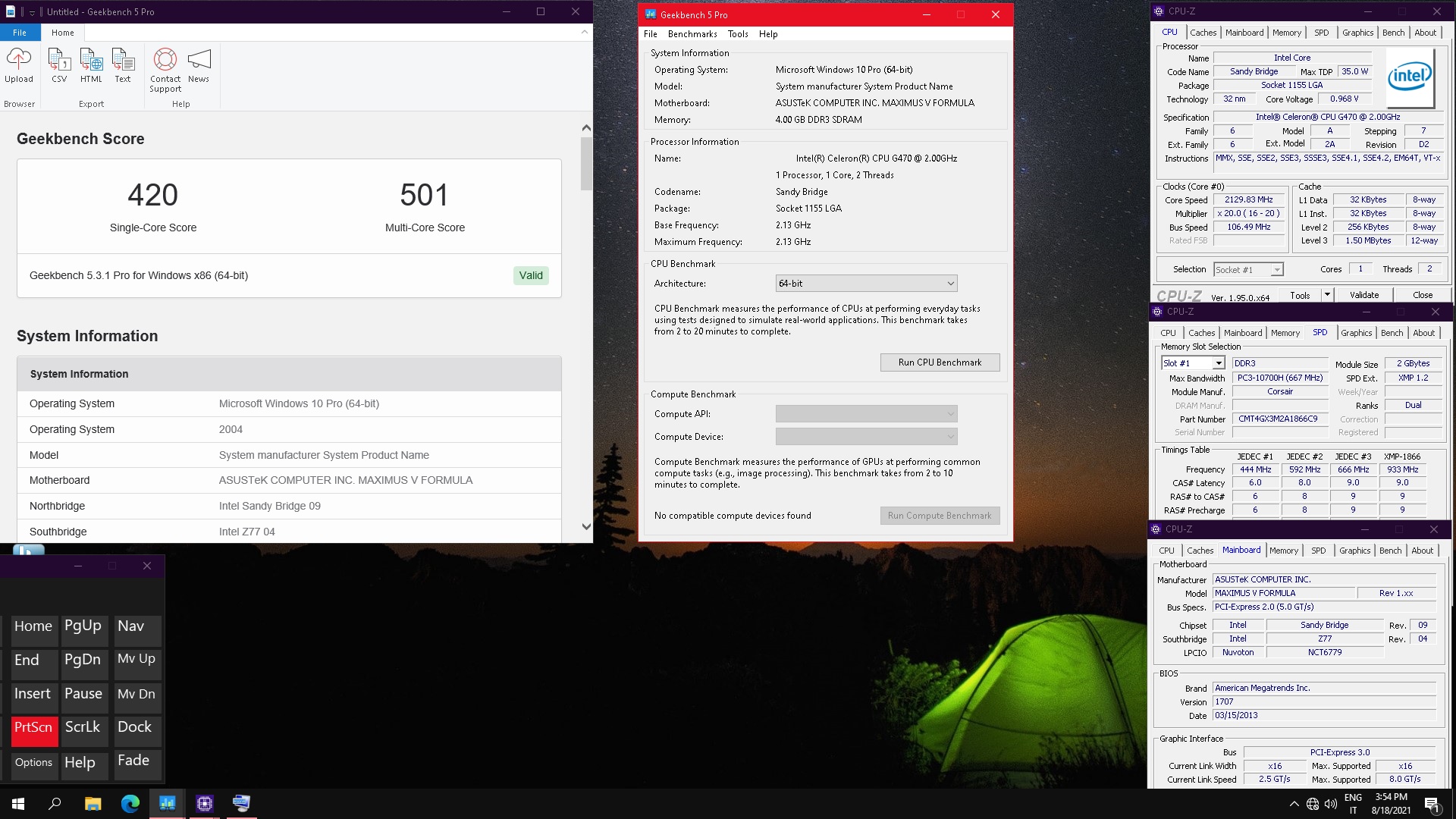Select About tab in bottom CPU-Z Mainboard window
This screenshot has width=1456, height=819.
(1422, 551)
